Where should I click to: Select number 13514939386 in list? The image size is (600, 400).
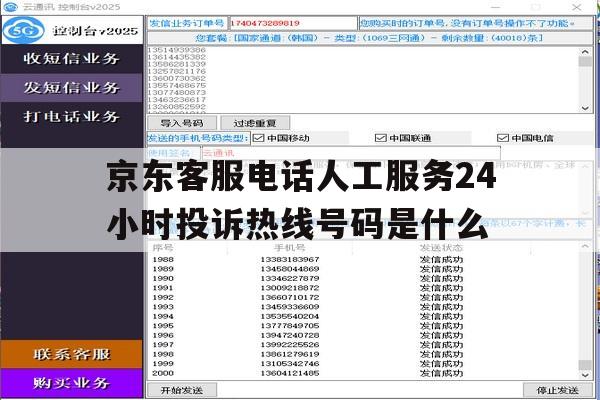click(176, 50)
